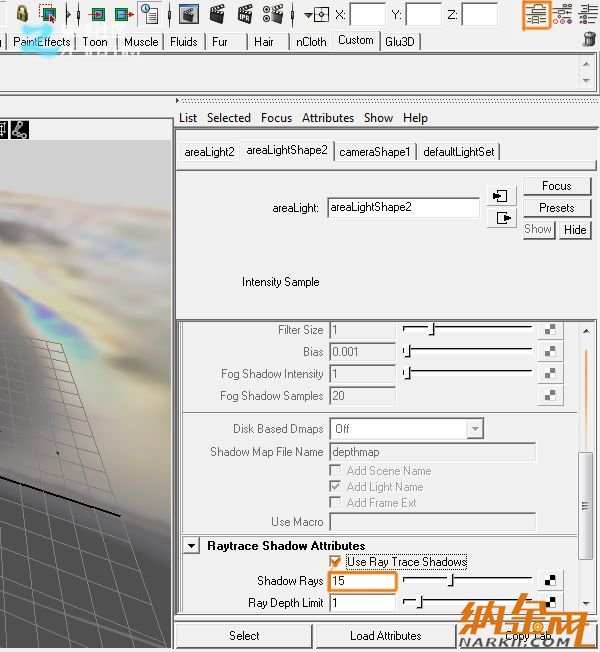Click the map button beside Shadow Rays
The width and height of the screenshot is (600, 652).
(550, 581)
